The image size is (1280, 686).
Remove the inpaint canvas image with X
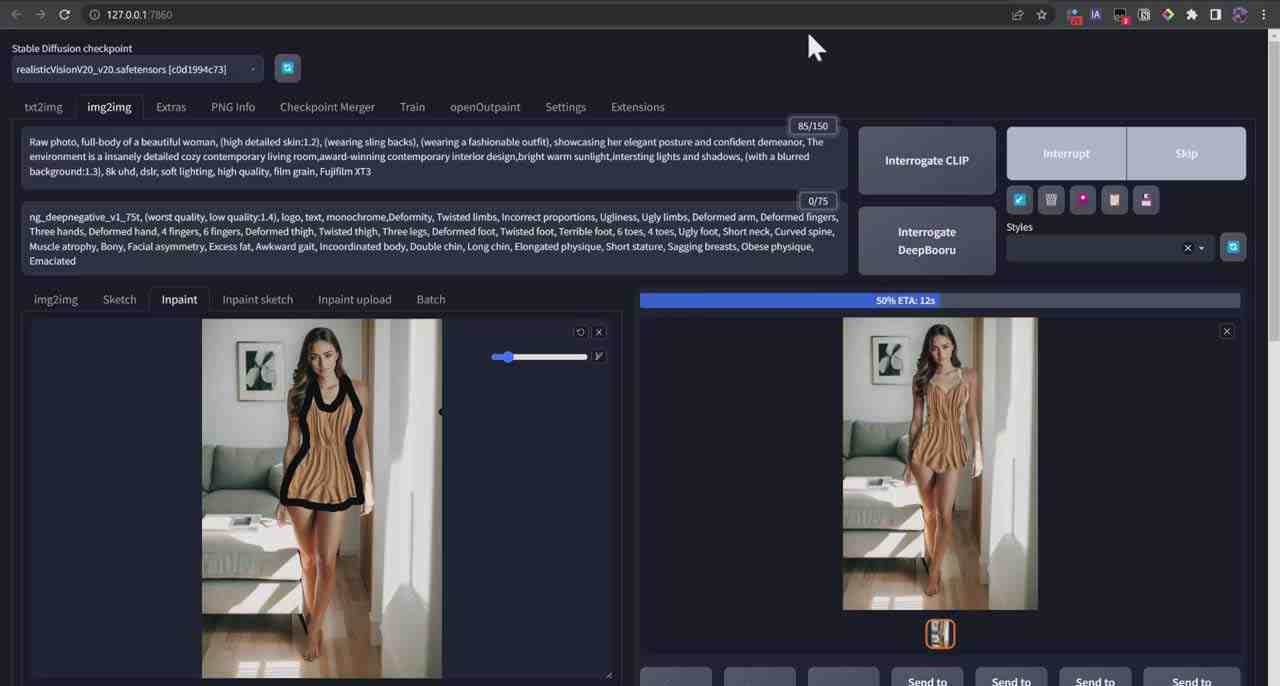pyautogui.click(x=598, y=331)
